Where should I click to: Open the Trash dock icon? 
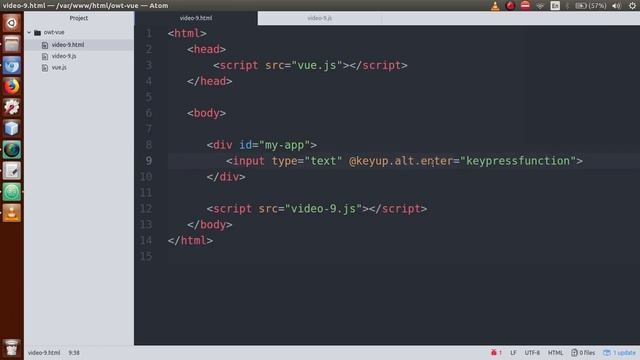point(11,348)
